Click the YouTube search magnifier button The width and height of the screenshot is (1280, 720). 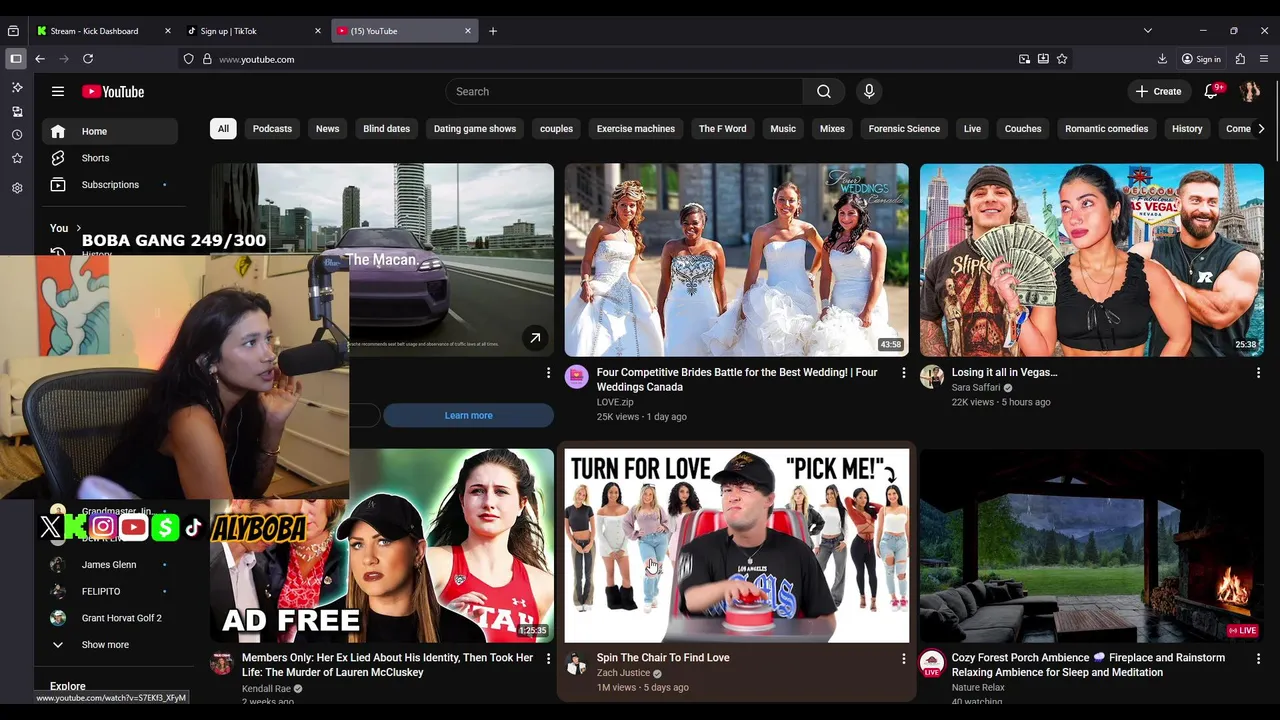click(x=823, y=91)
